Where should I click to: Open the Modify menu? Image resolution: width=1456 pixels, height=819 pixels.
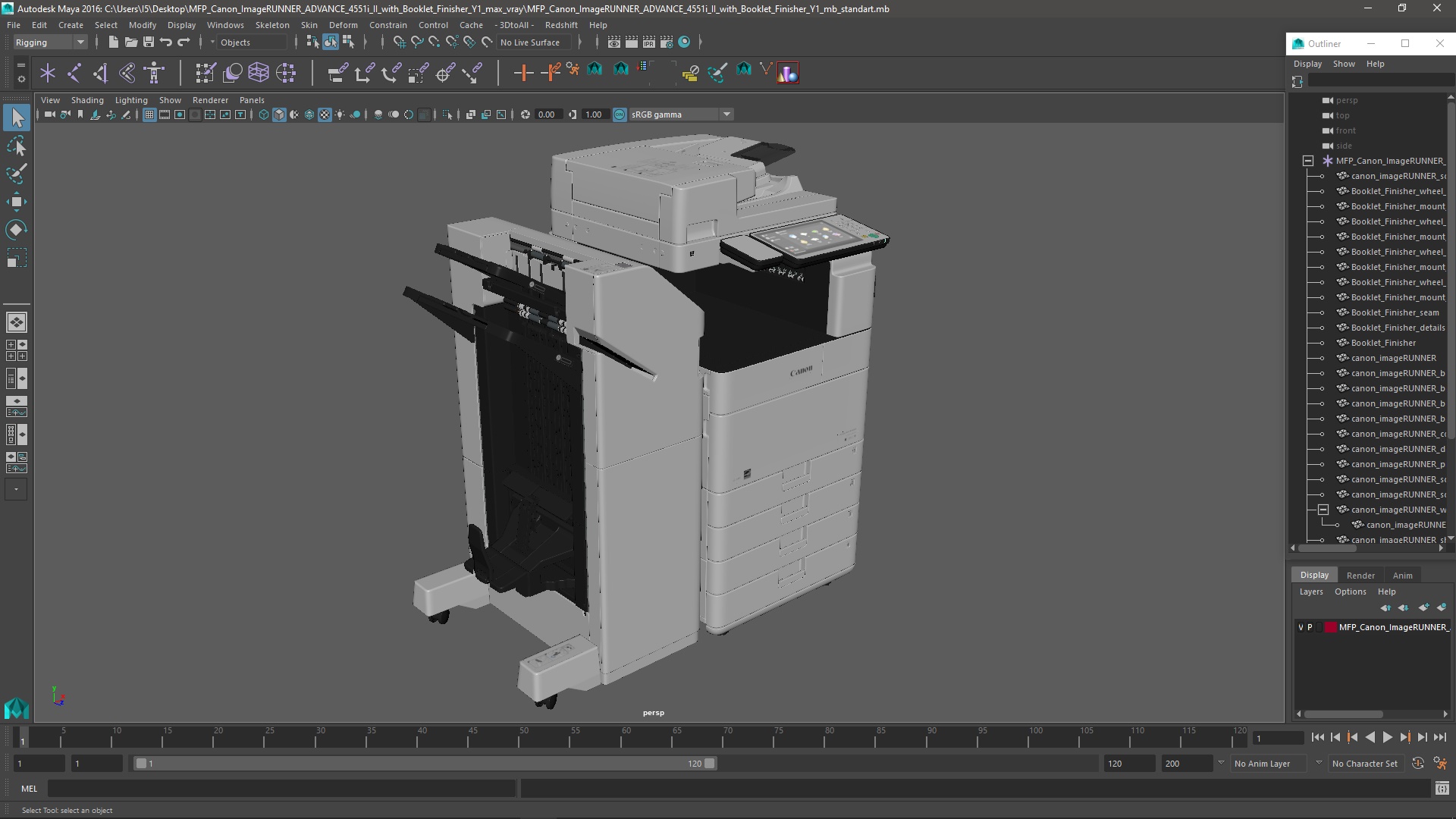tap(143, 24)
